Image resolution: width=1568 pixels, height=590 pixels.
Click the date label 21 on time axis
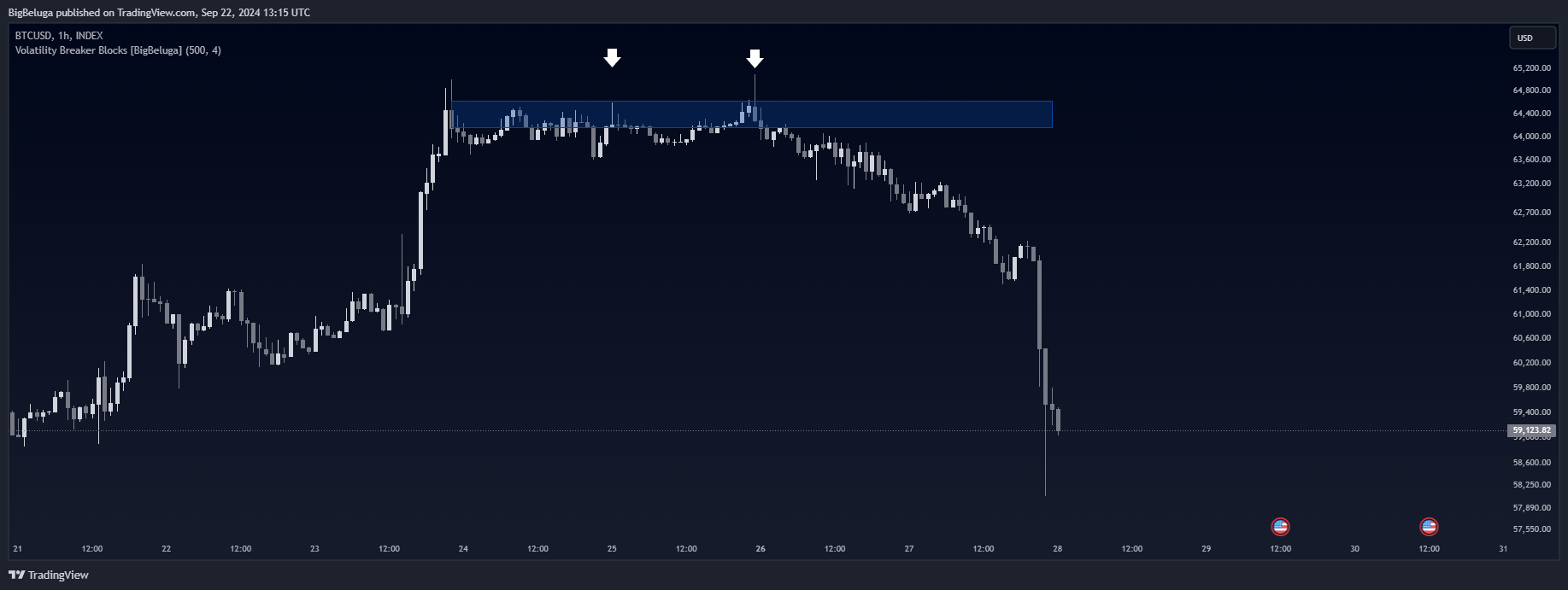(18, 549)
